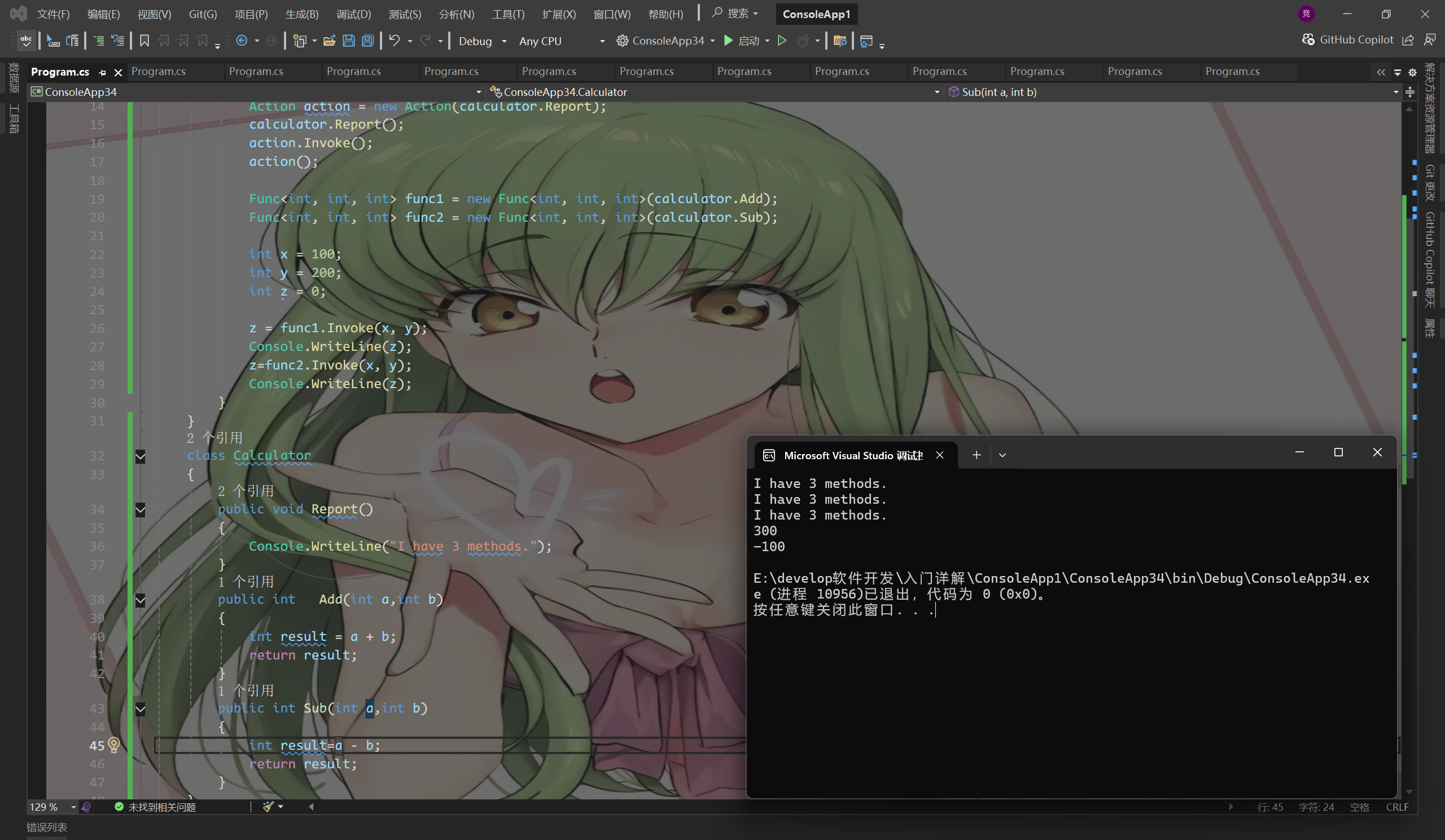Click the 未找到相关问题 status indicator

(x=155, y=807)
